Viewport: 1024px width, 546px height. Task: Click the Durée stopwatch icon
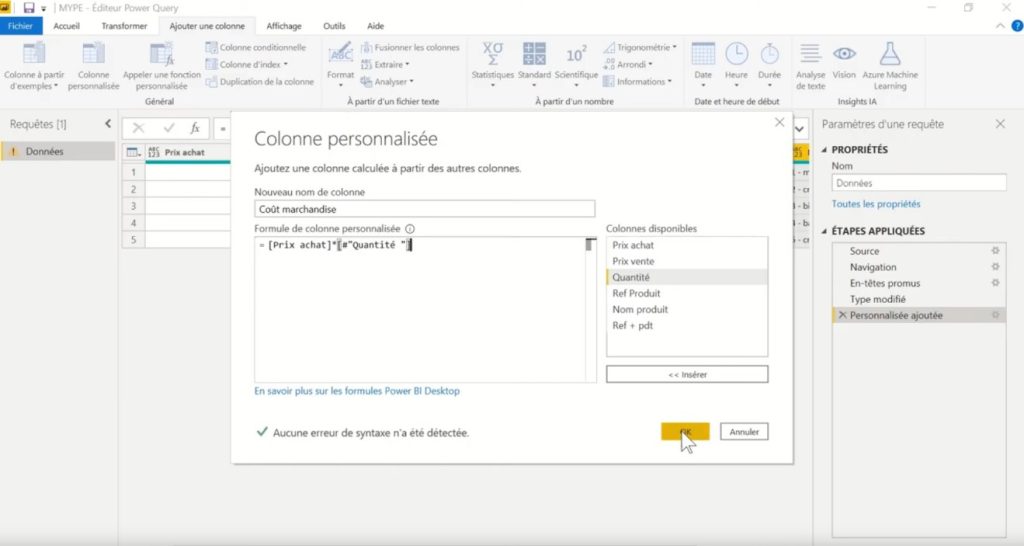coord(769,54)
